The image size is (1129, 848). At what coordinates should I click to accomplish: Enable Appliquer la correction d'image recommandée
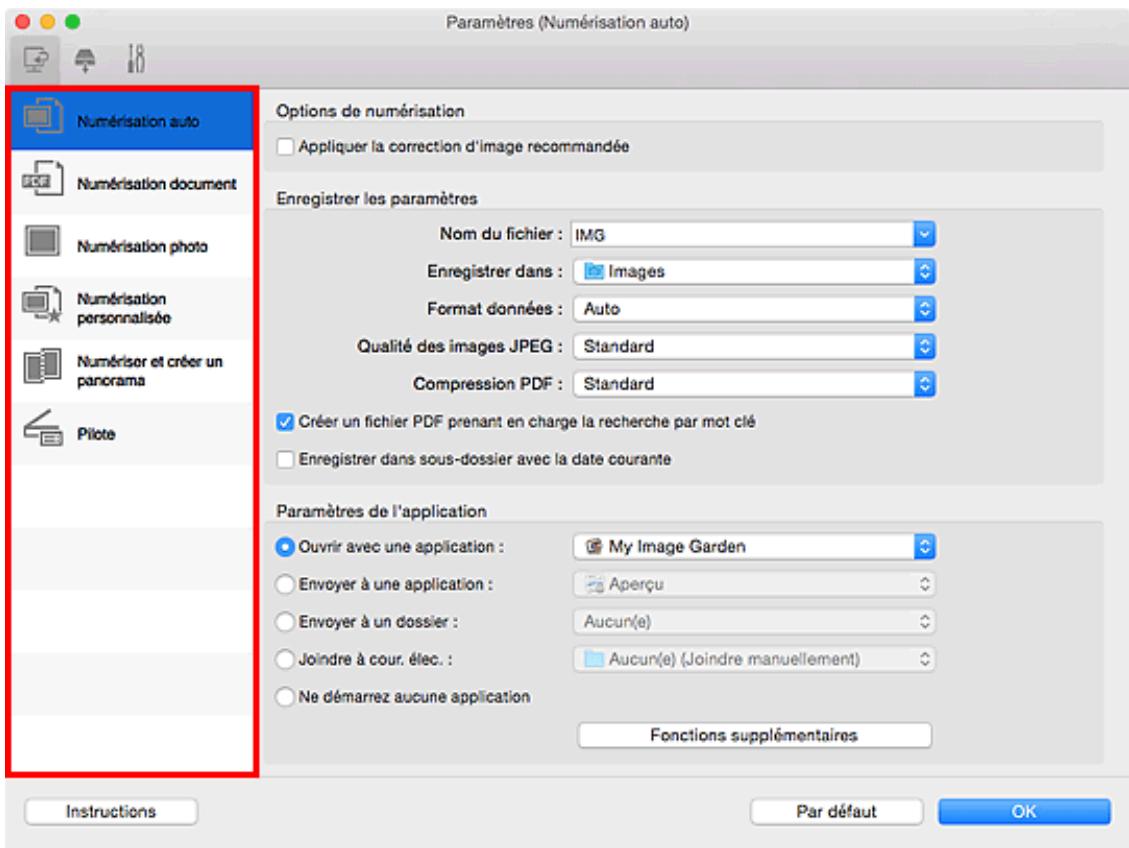click(285, 147)
